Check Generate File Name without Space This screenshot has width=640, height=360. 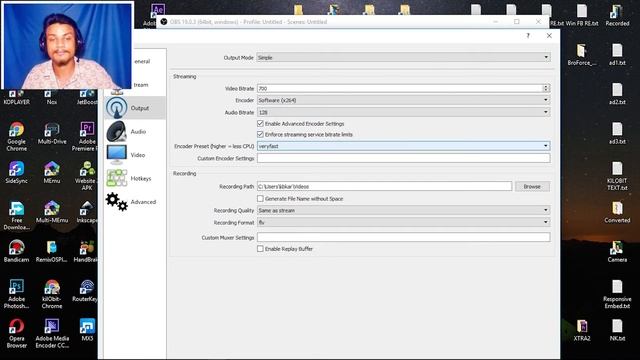[x=260, y=198]
